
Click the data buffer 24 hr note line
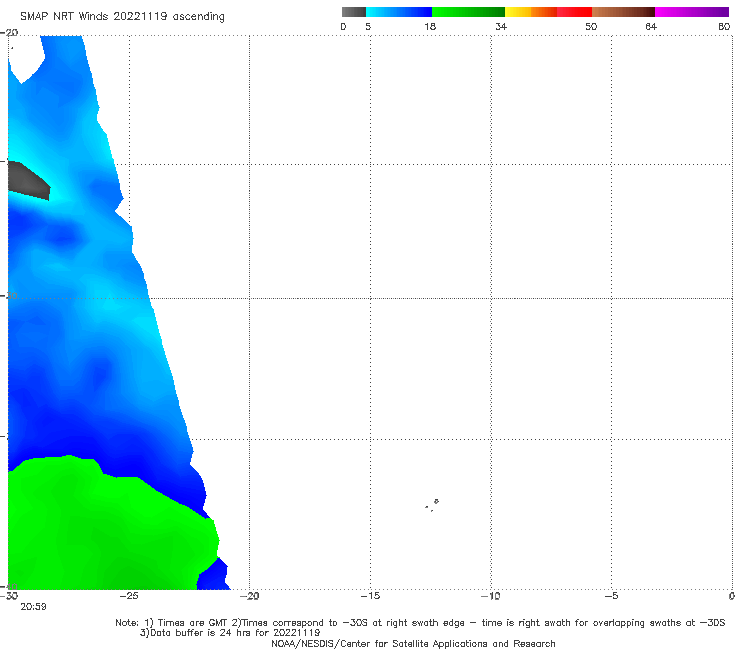[x=230, y=633]
